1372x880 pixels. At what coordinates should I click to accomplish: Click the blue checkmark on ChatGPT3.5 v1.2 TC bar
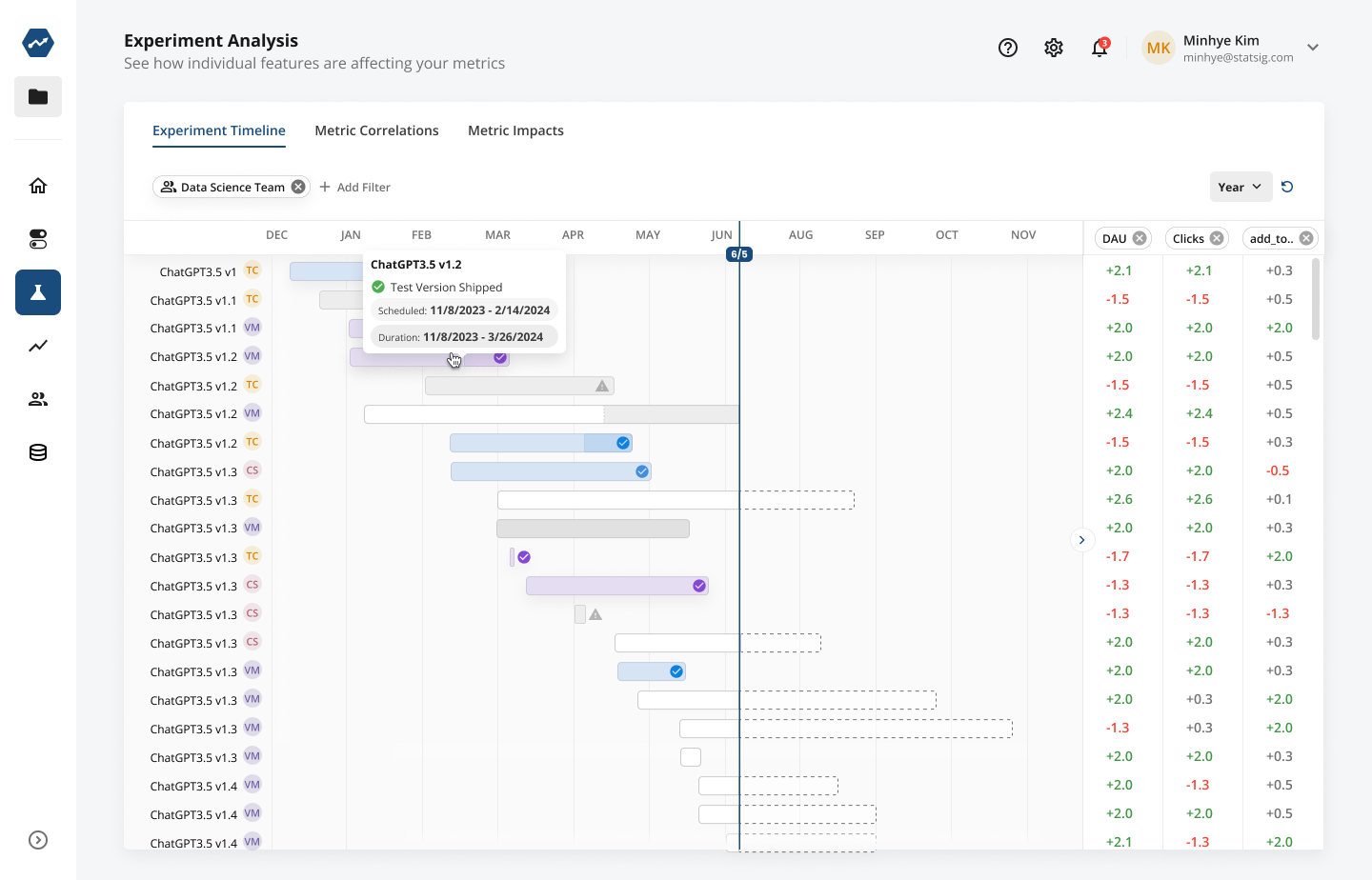coord(623,443)
